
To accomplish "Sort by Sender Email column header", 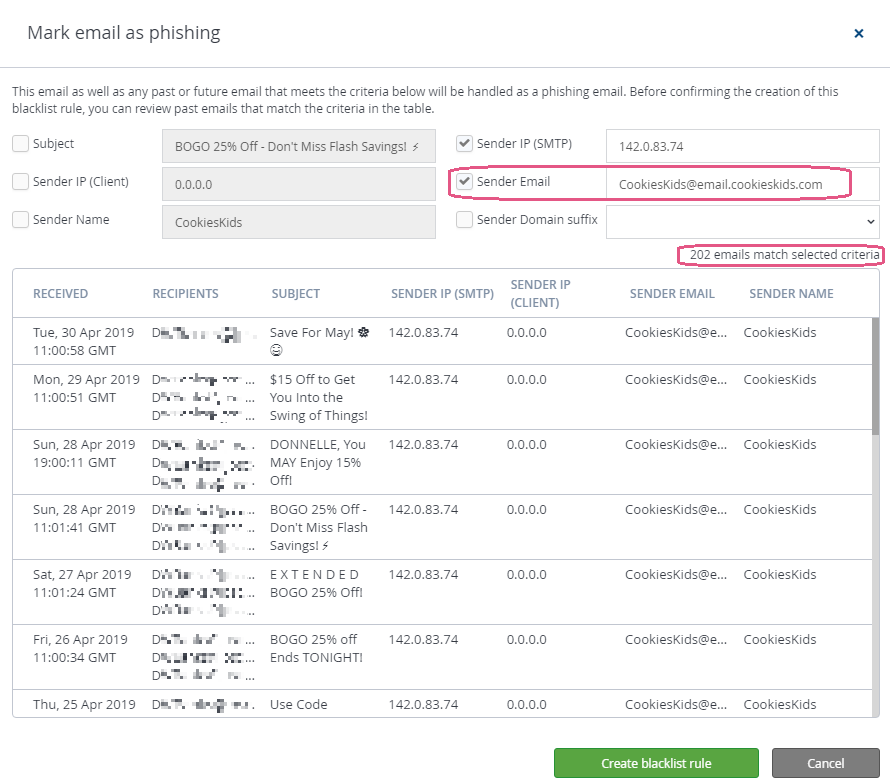I will point(671,294).
